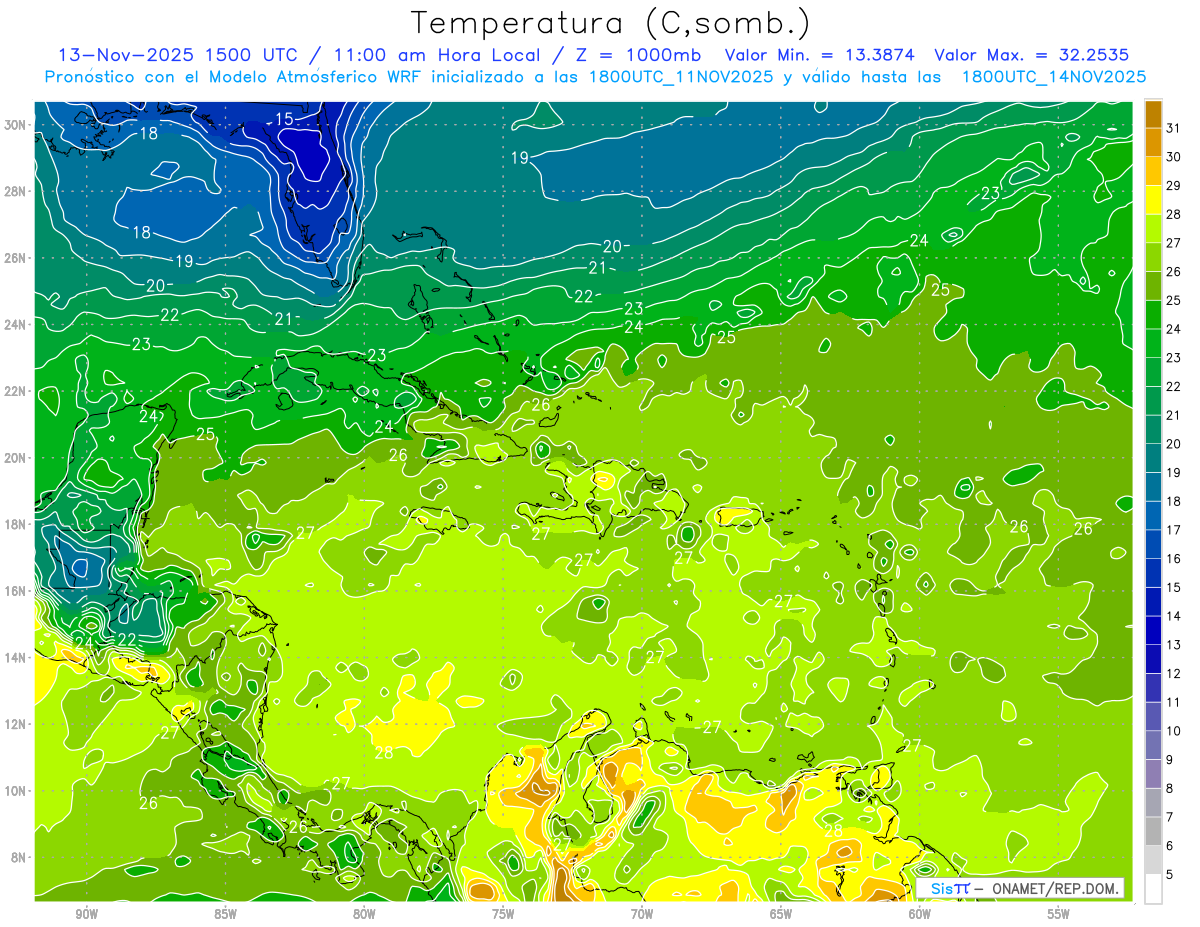
Task: Click legend value 12 on color scale
Action: click(1174, 674)
